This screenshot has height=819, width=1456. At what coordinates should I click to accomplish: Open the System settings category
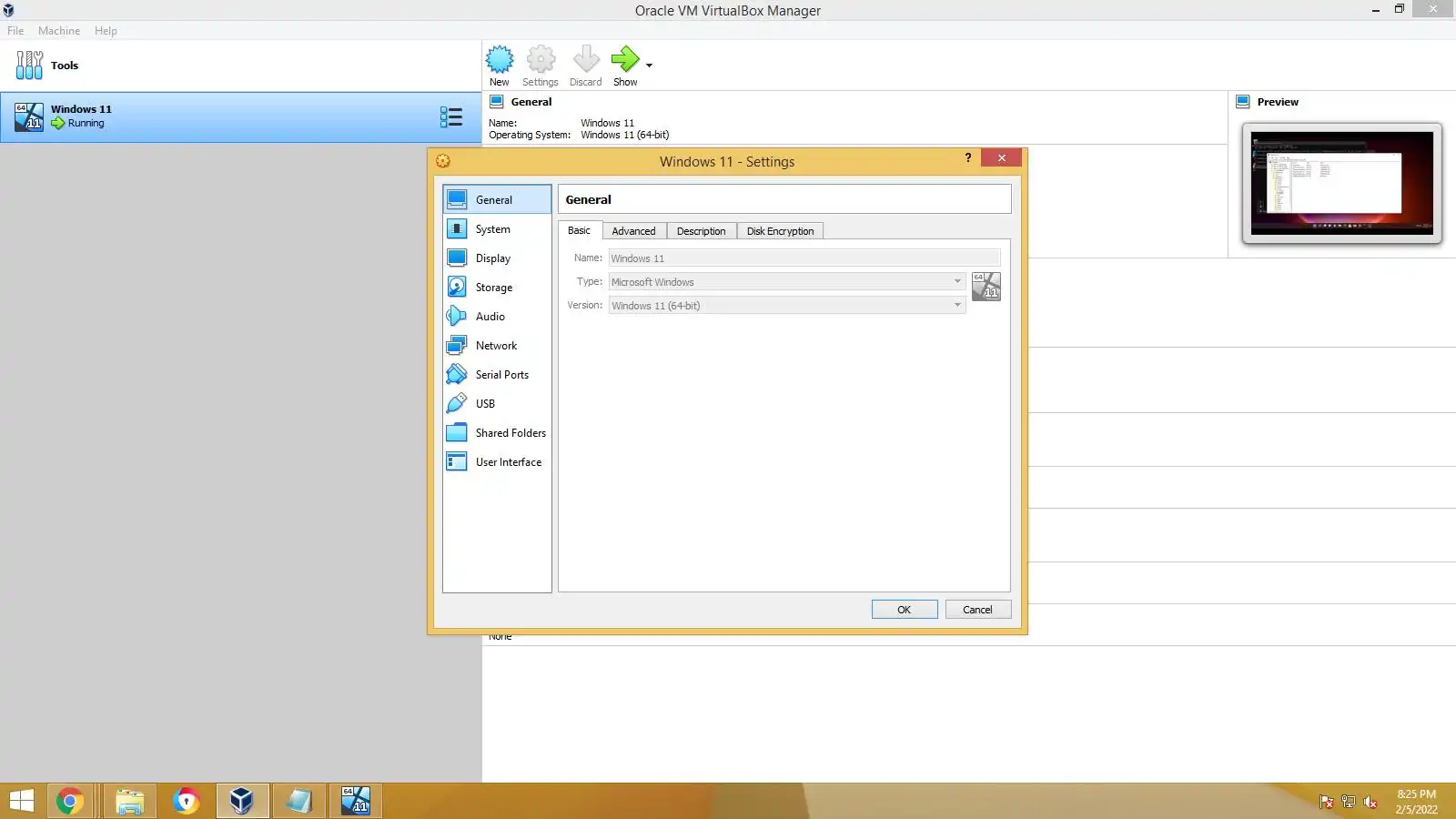tap(497, 229)
